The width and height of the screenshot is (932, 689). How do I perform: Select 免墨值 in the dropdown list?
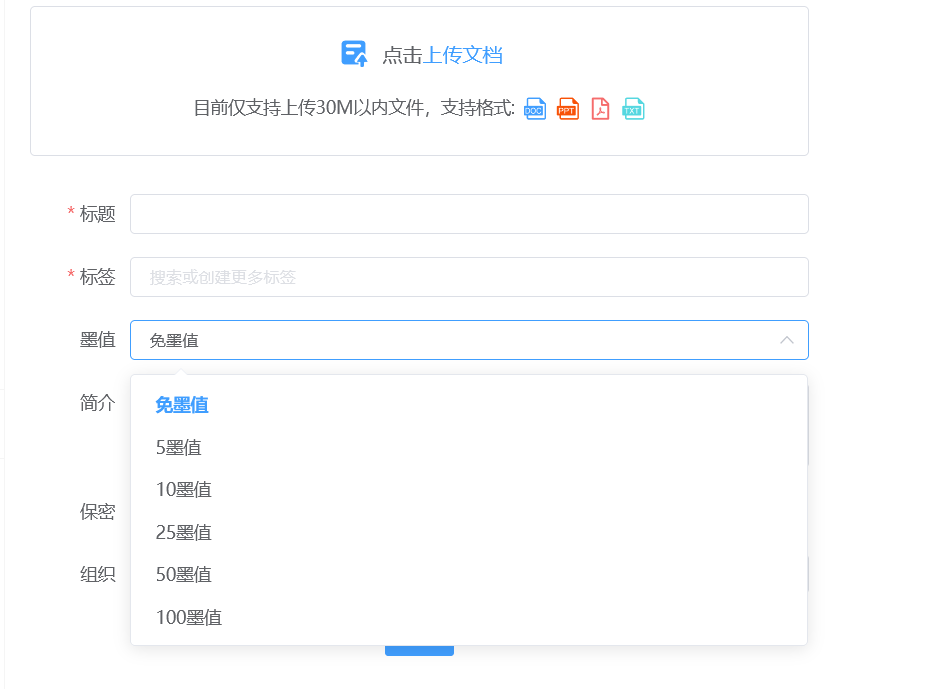tap(469, 405)
